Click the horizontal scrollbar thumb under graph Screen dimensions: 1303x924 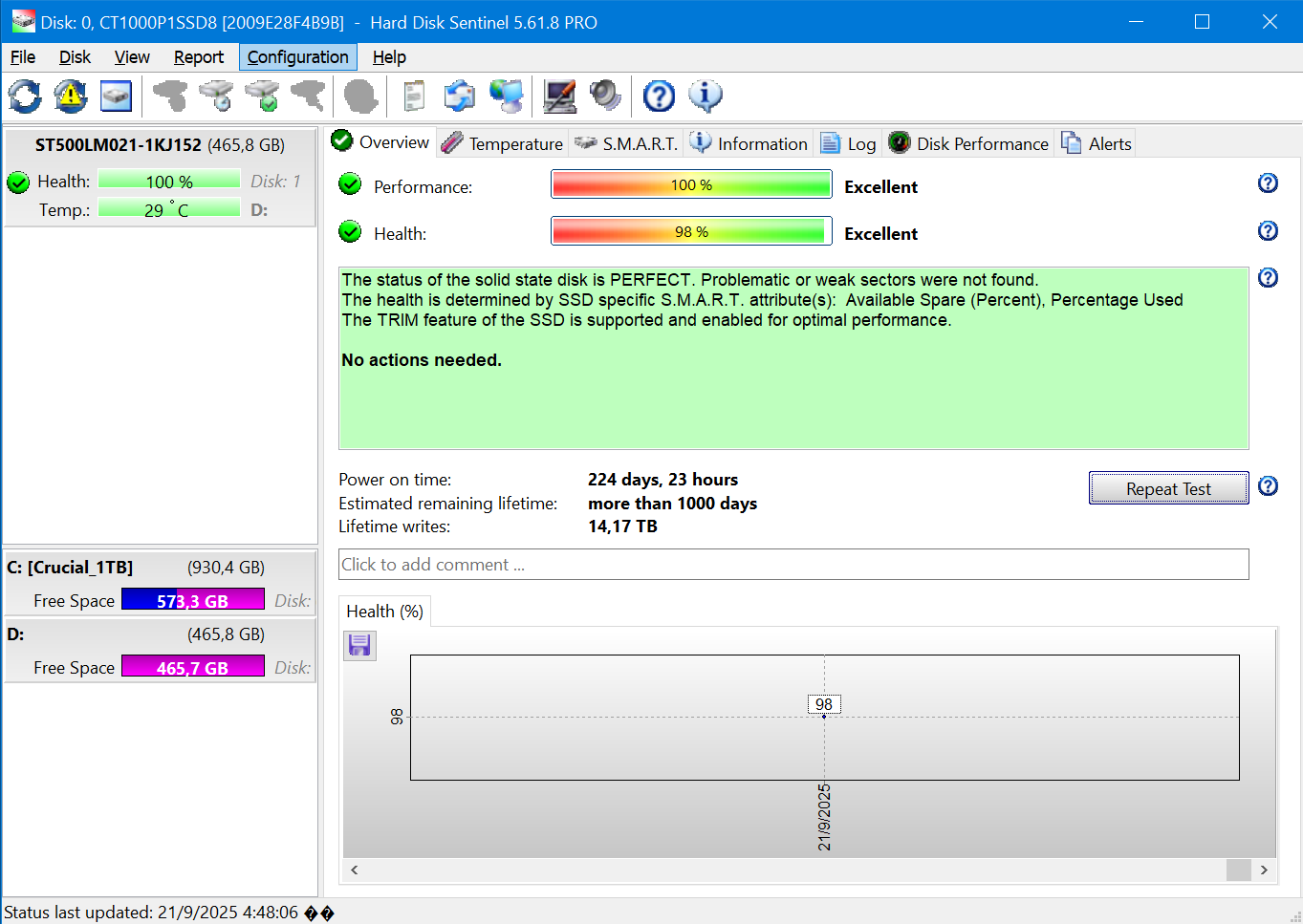click(x=1239, y=870)
